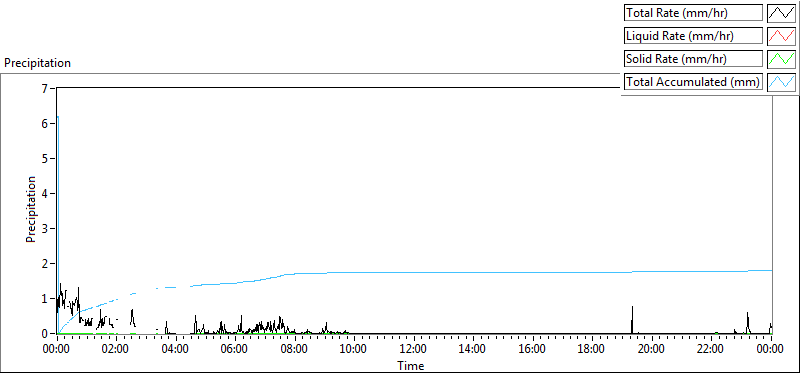Click the 12:00 marker on time axis
The width and height of the screenshot is (800, 373).
click(414, 350)
